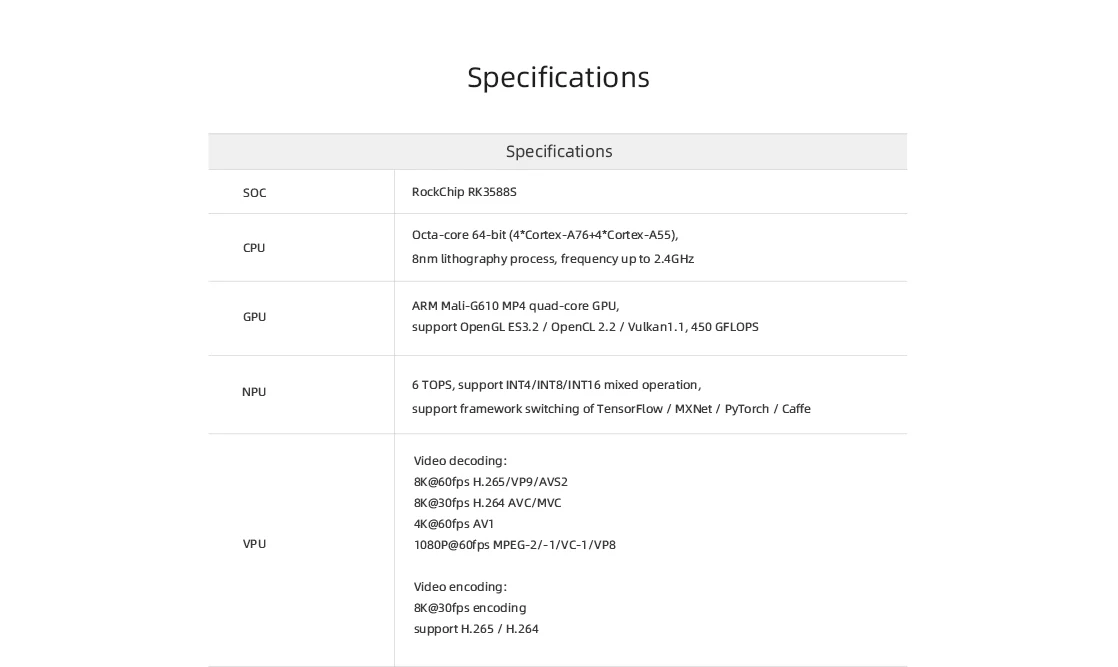Click the Video encoding subheading
The width and height of the screenshot is (1118, 667).
[x=460, y=587]
